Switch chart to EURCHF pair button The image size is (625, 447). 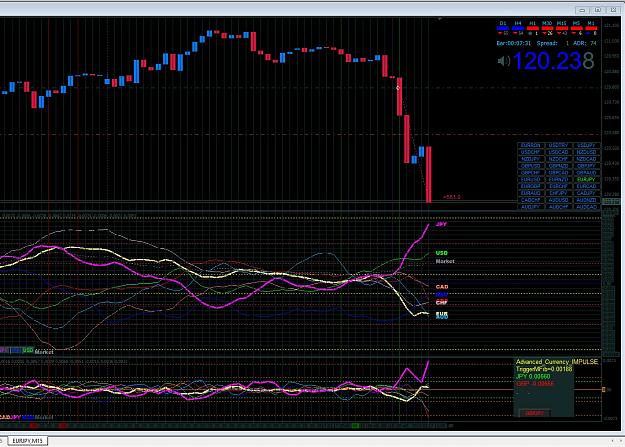(558, 186)
